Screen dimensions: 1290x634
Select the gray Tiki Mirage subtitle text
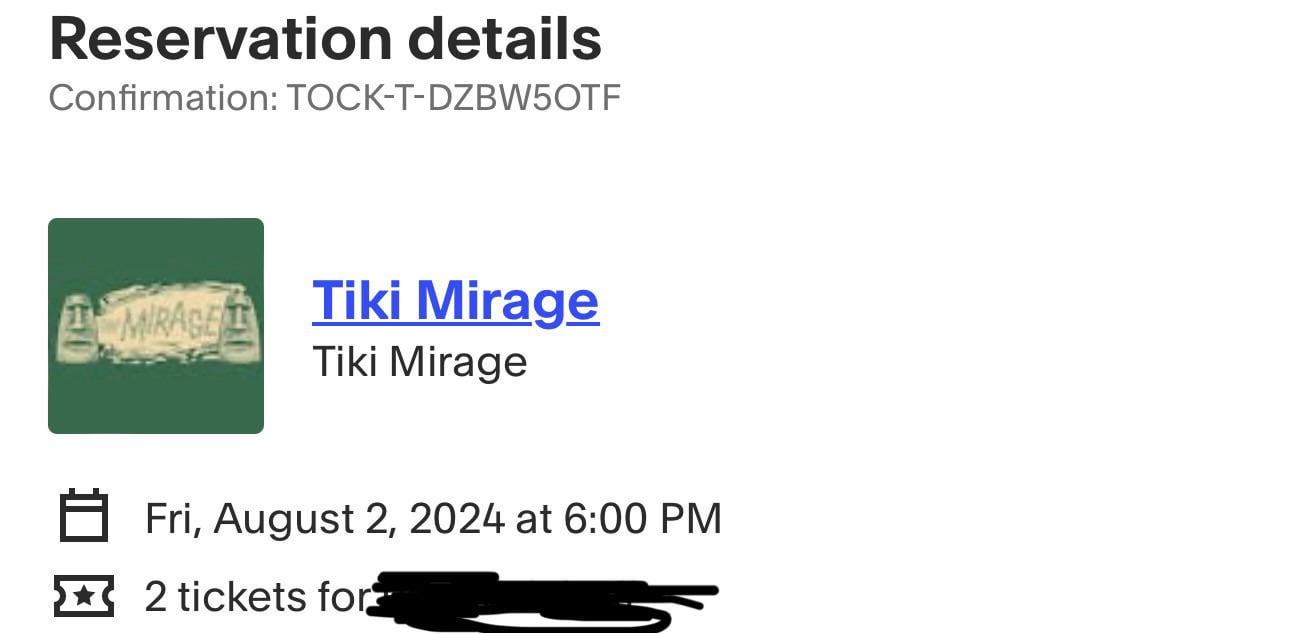pyautogui.click(x=420, y=362)
